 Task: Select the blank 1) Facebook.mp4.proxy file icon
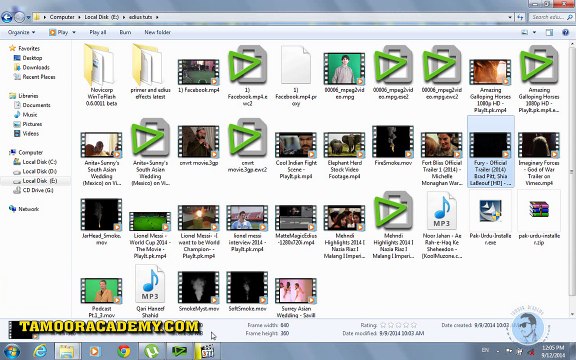click(x=296, y=65)
